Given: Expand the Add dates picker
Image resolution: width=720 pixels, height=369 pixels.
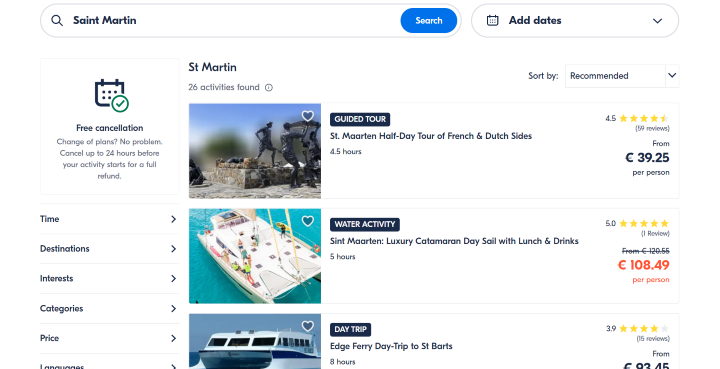Looking at the screenshot, I should coord(575,21).
